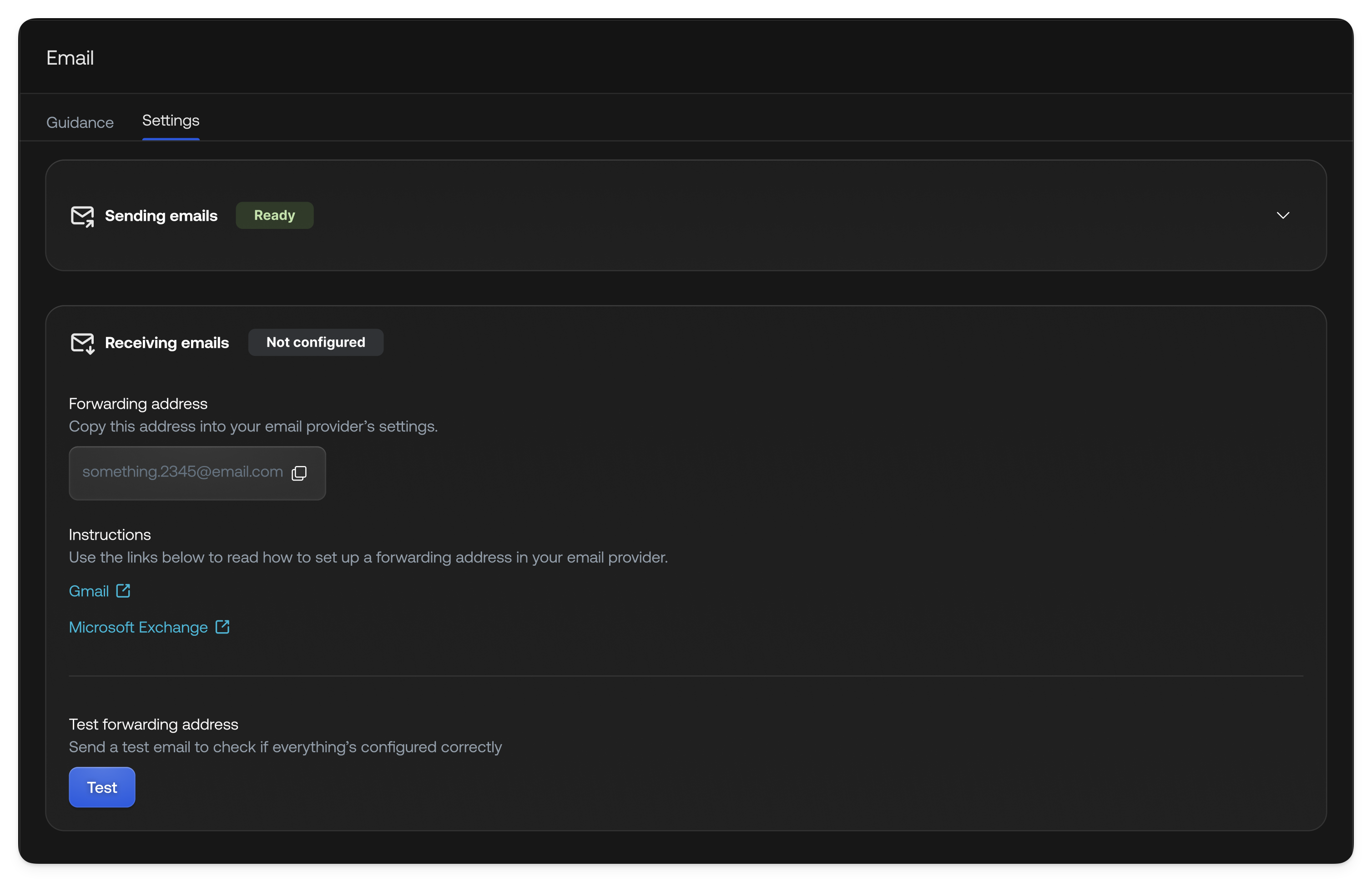Click the Sending emails heading
Image resolution: width=1372 pixels, height=882 pixels.
click(161, 216)
